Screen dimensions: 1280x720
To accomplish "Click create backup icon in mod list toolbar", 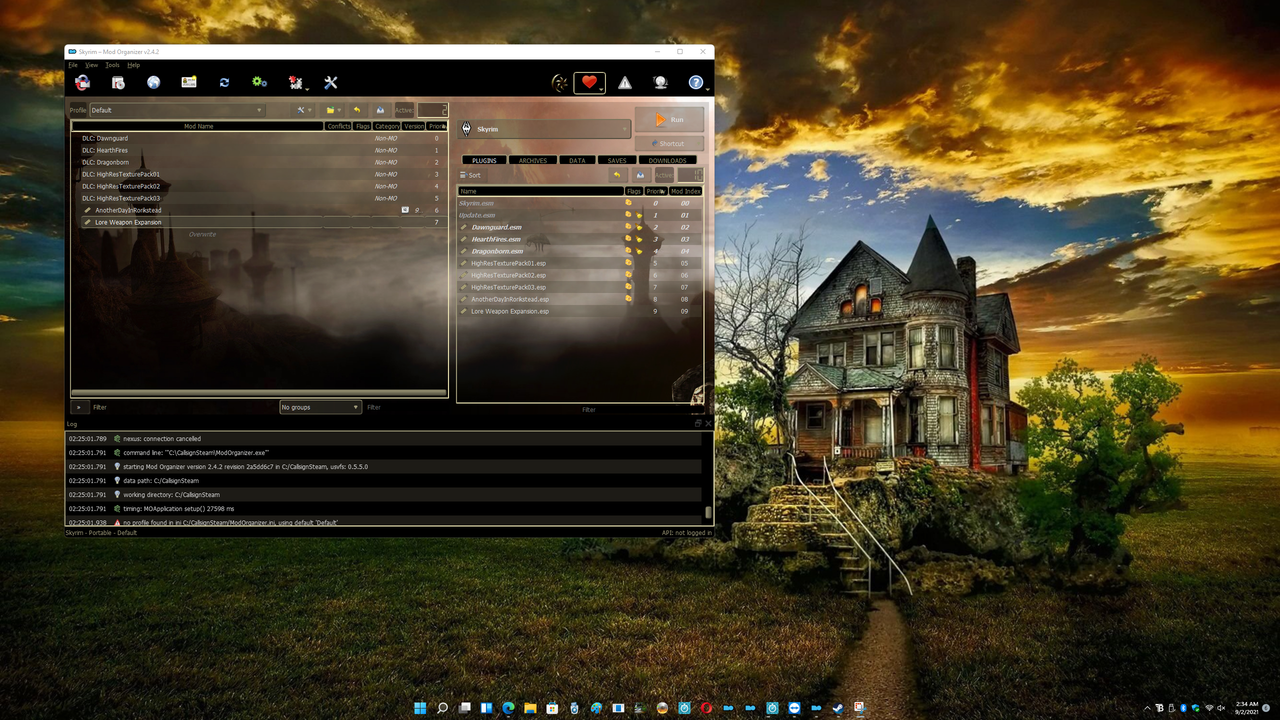I will coord(380,110).
